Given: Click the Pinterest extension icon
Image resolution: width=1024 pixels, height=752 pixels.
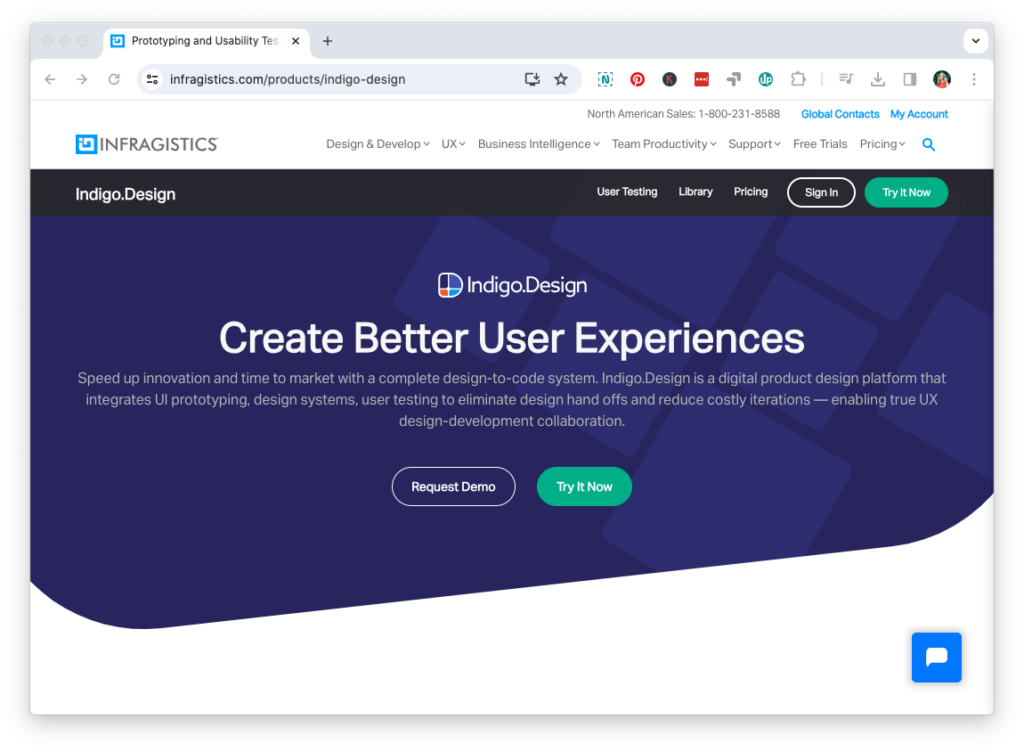Looking at the screenshot, I should [637, 79].
